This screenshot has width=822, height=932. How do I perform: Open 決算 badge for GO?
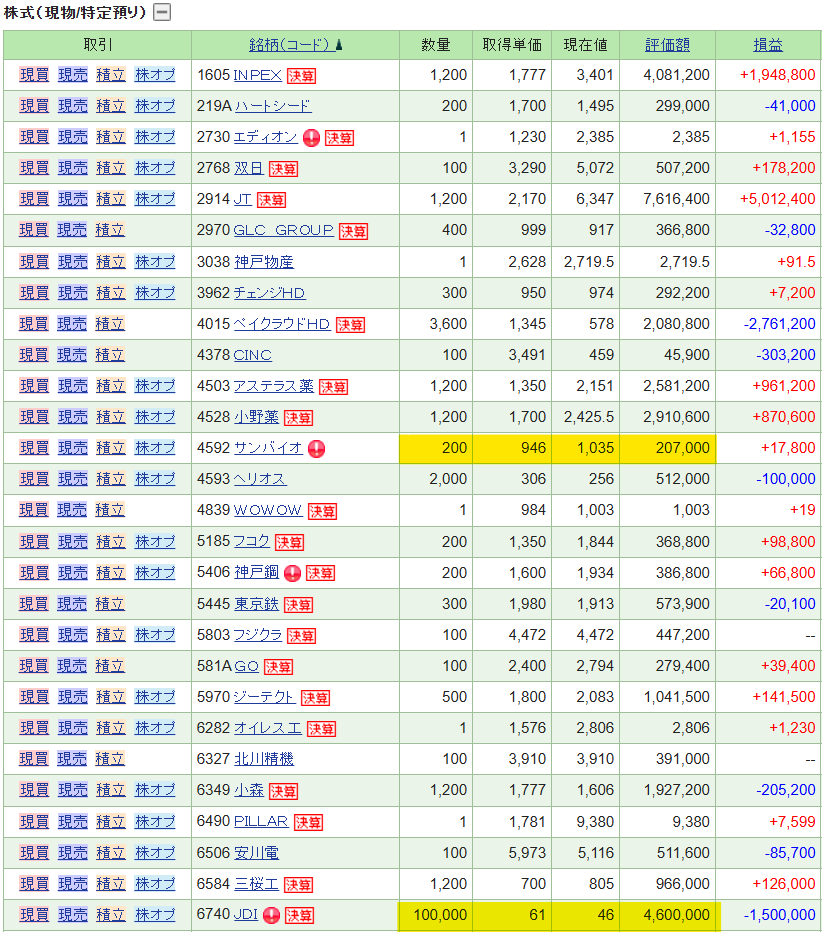279,667
